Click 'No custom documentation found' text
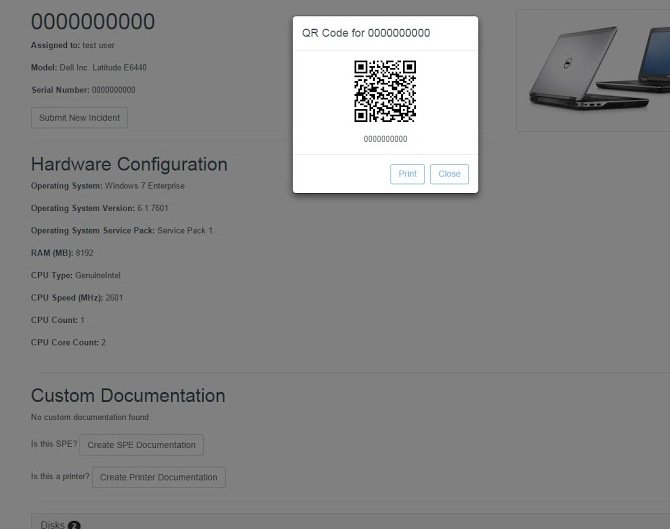This screenshot has width=670, height=529. point(90,417)
